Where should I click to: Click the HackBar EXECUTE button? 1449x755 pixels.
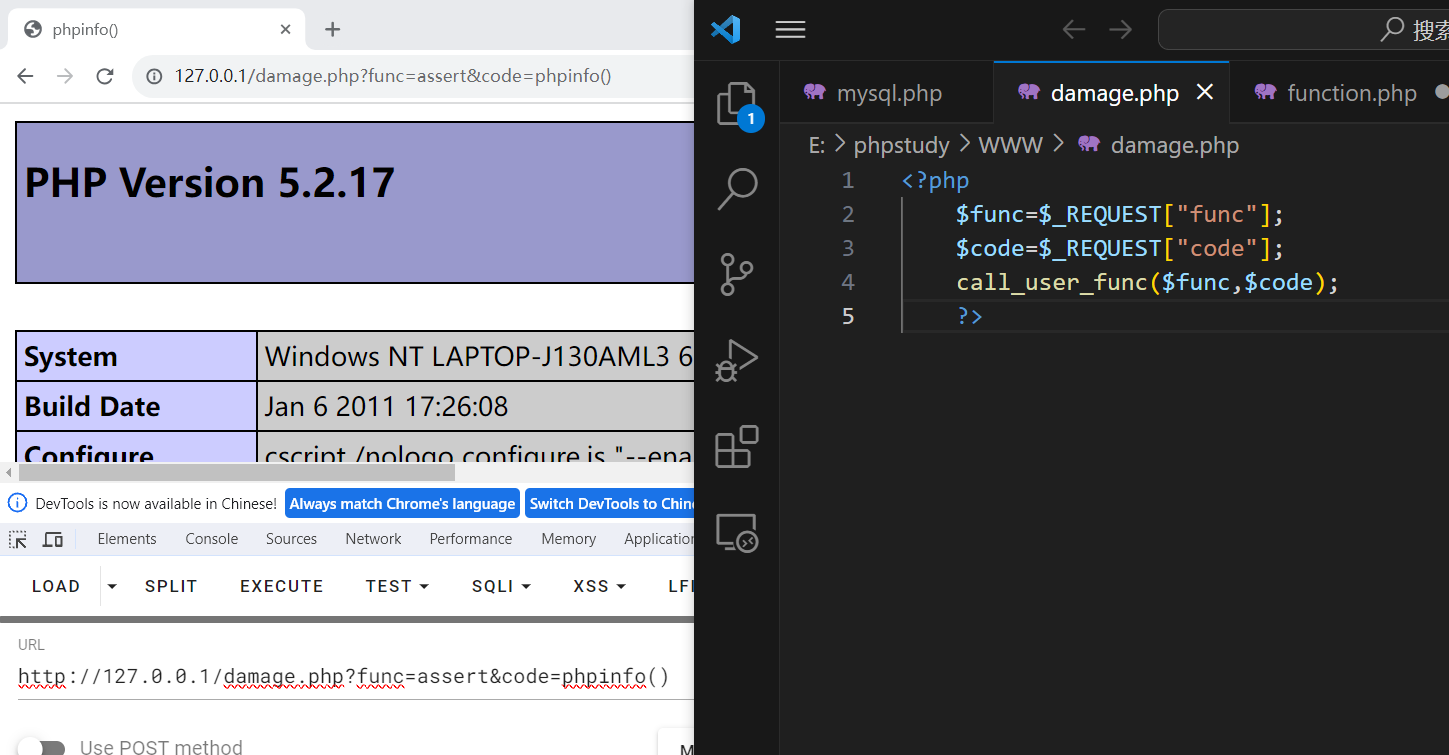(x=282, y=586)
